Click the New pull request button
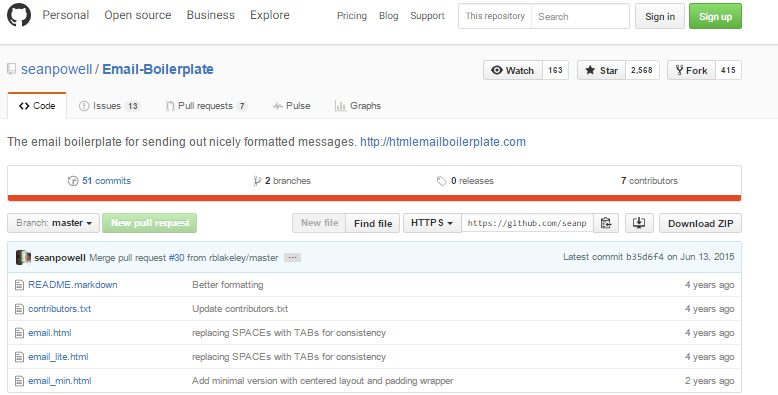Viewport: 778px width, 395px height. pyautogui.click(x=150, y=223)
